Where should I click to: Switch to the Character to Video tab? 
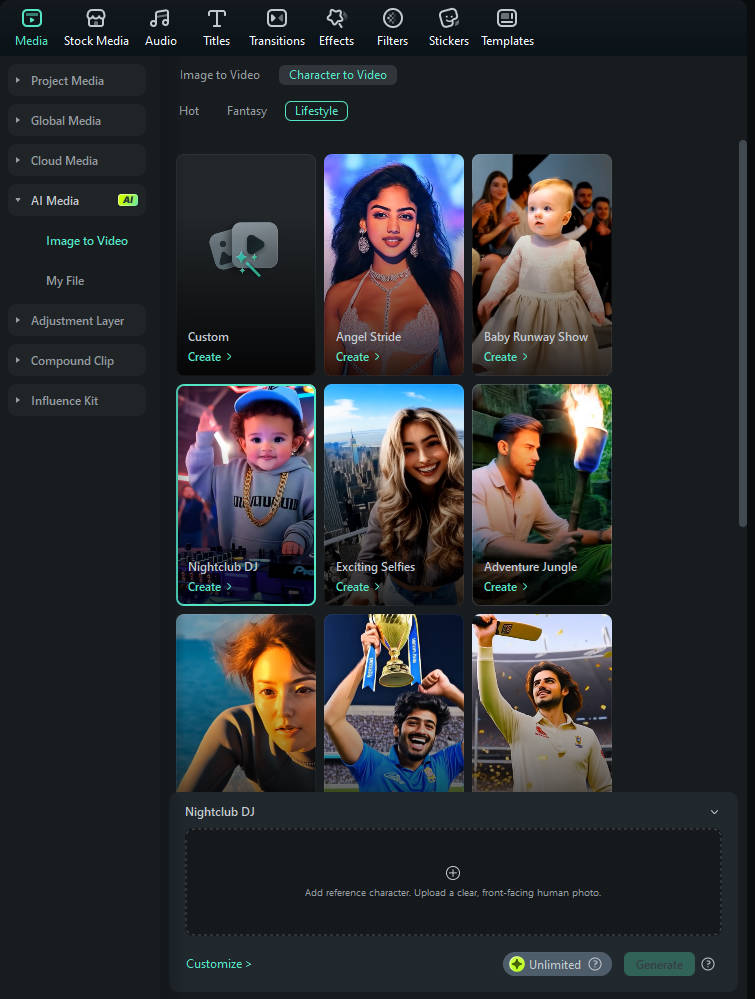tap(338, 75)
